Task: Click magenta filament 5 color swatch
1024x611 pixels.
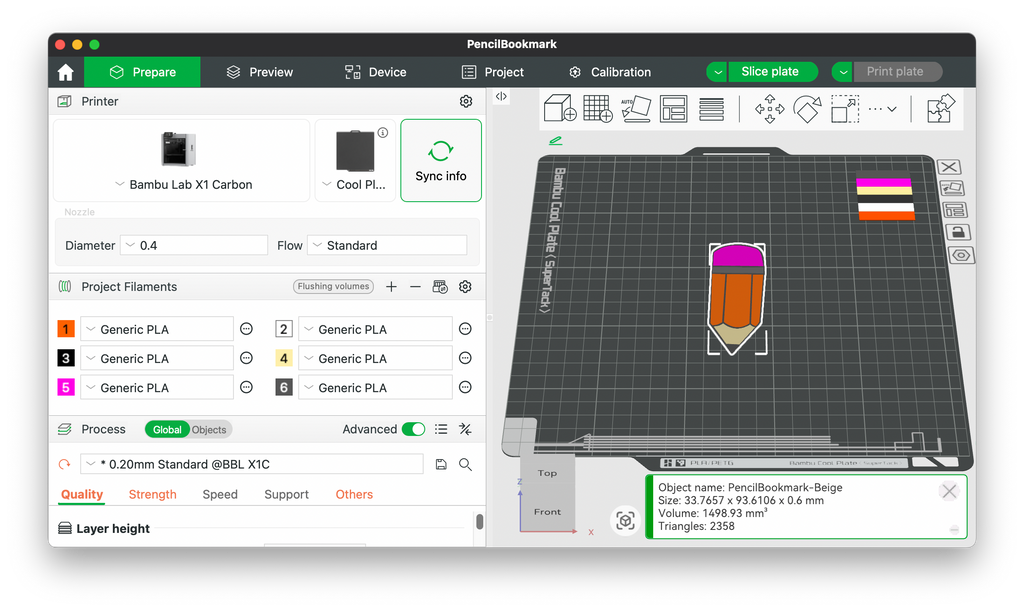Action: click(x=66, y=387)
